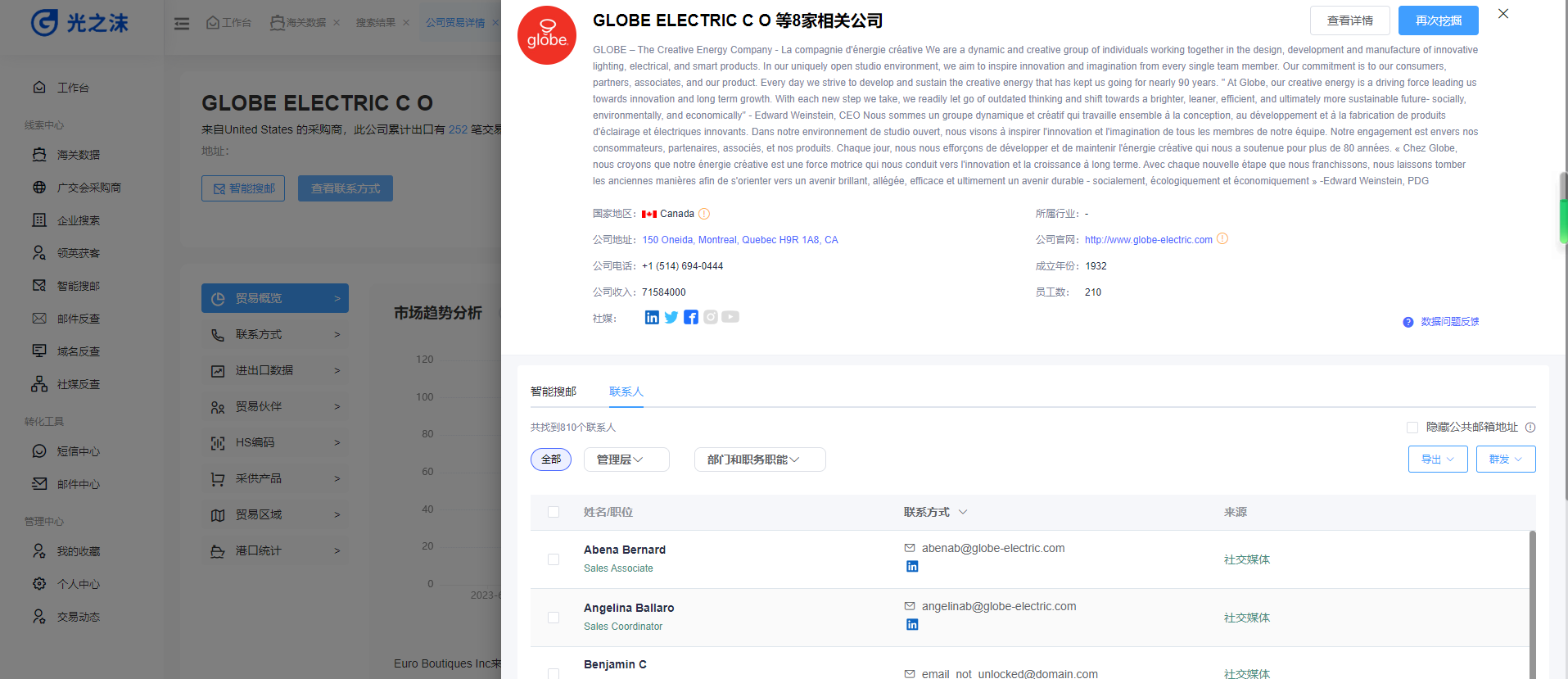Image resolution: width=1568 pixels, height=679 pixels.
Task: Select the 联系人 tab
Action: point(626,392)
